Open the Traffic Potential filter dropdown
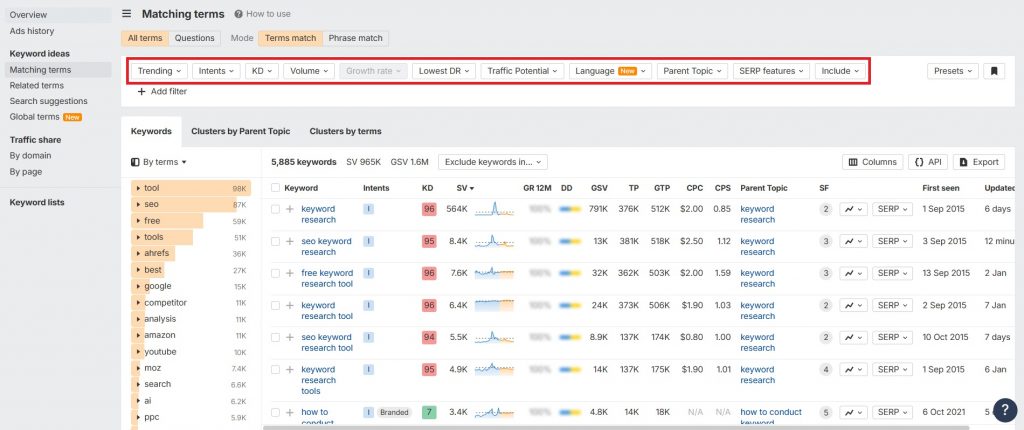This screenshot has height=430, width=1024. tap(522, 71)
